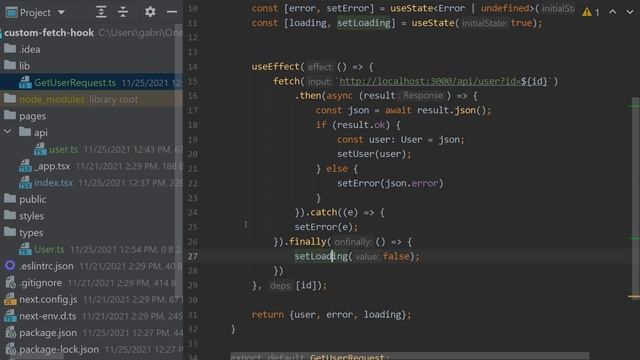Open _app.tsx file
The image size is (640, 360).
pos(52,166)
